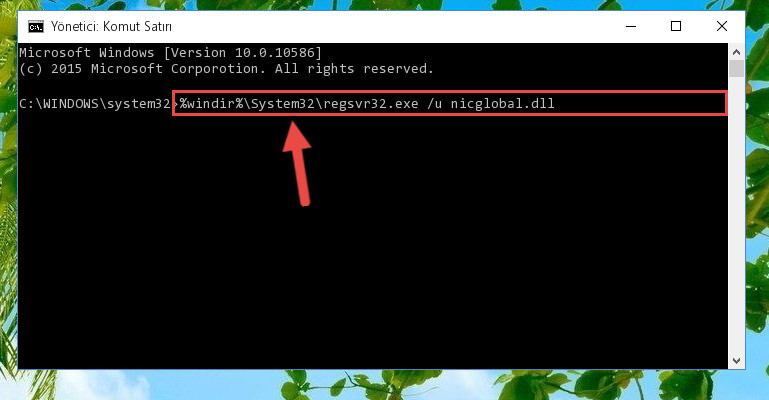
Task: Click the red arrow annotation
Action: click(x=298, y=164)
